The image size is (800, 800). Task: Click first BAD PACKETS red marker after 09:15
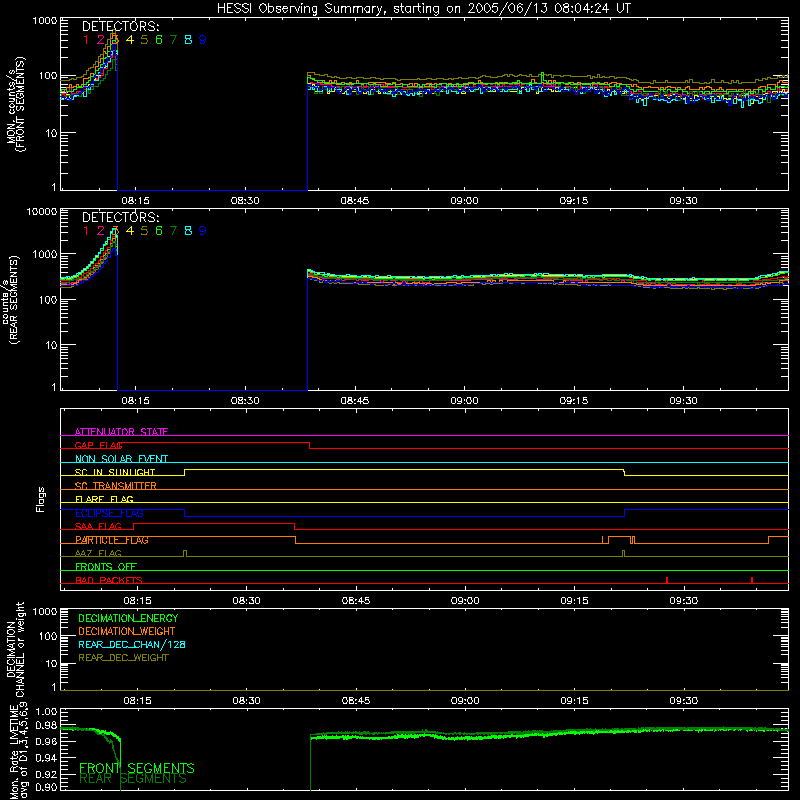coord(667,580)
